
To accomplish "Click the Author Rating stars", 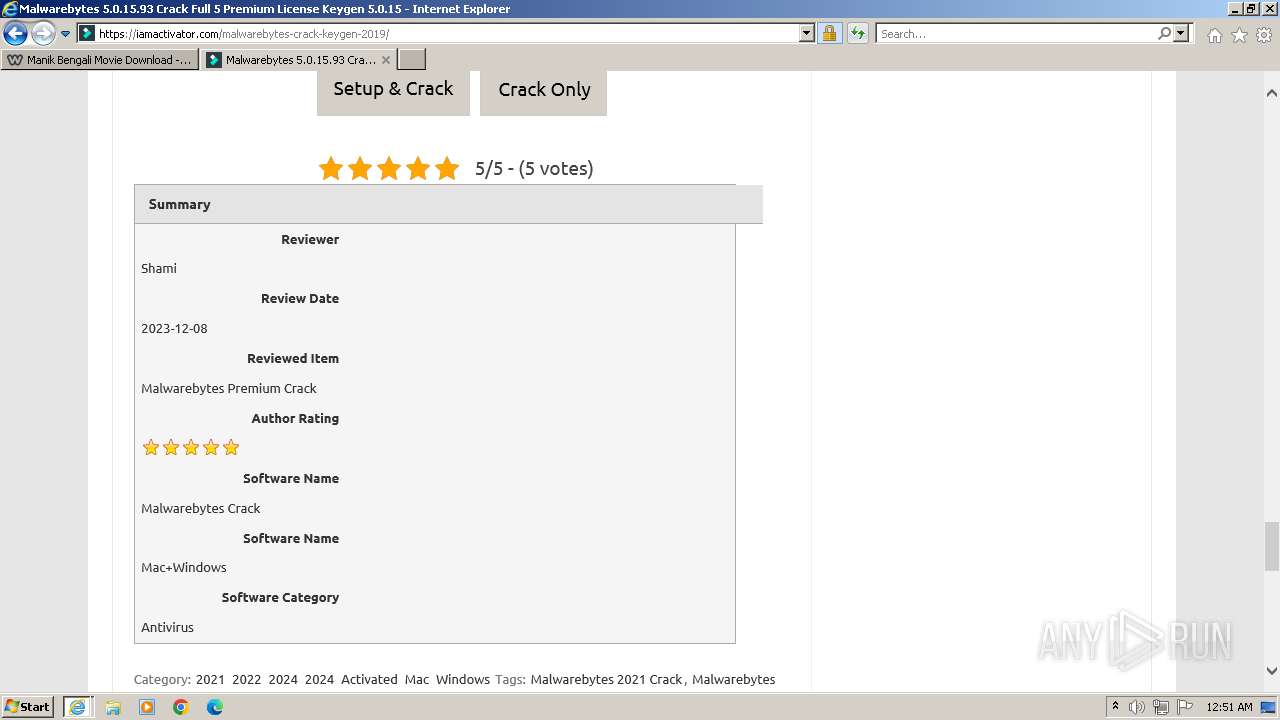I will point(191,447).
